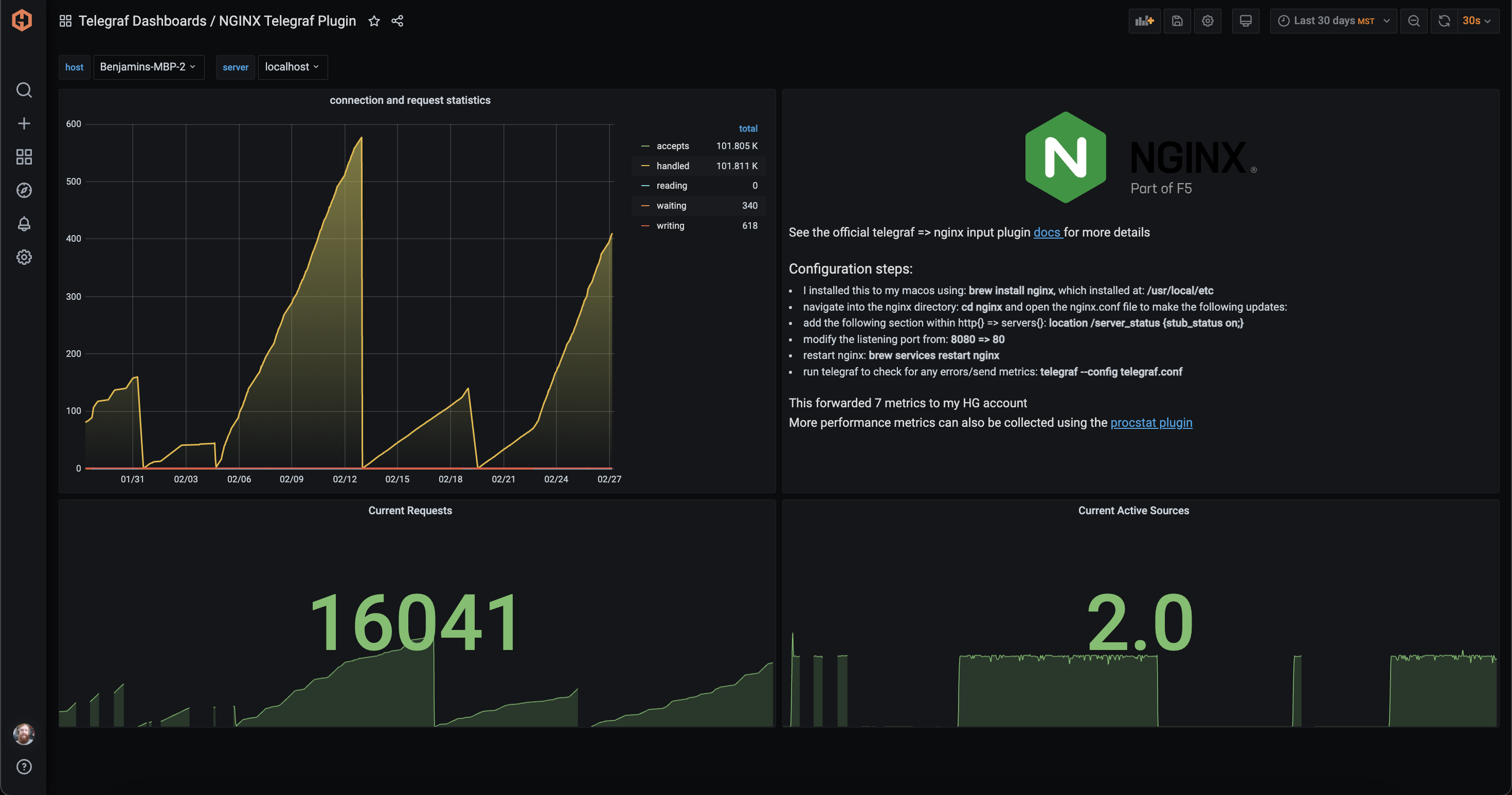This screenshot has width=1512, height=795.
Task: Open the Last 30 days time picker
Action: click(x=1334, y=21)
